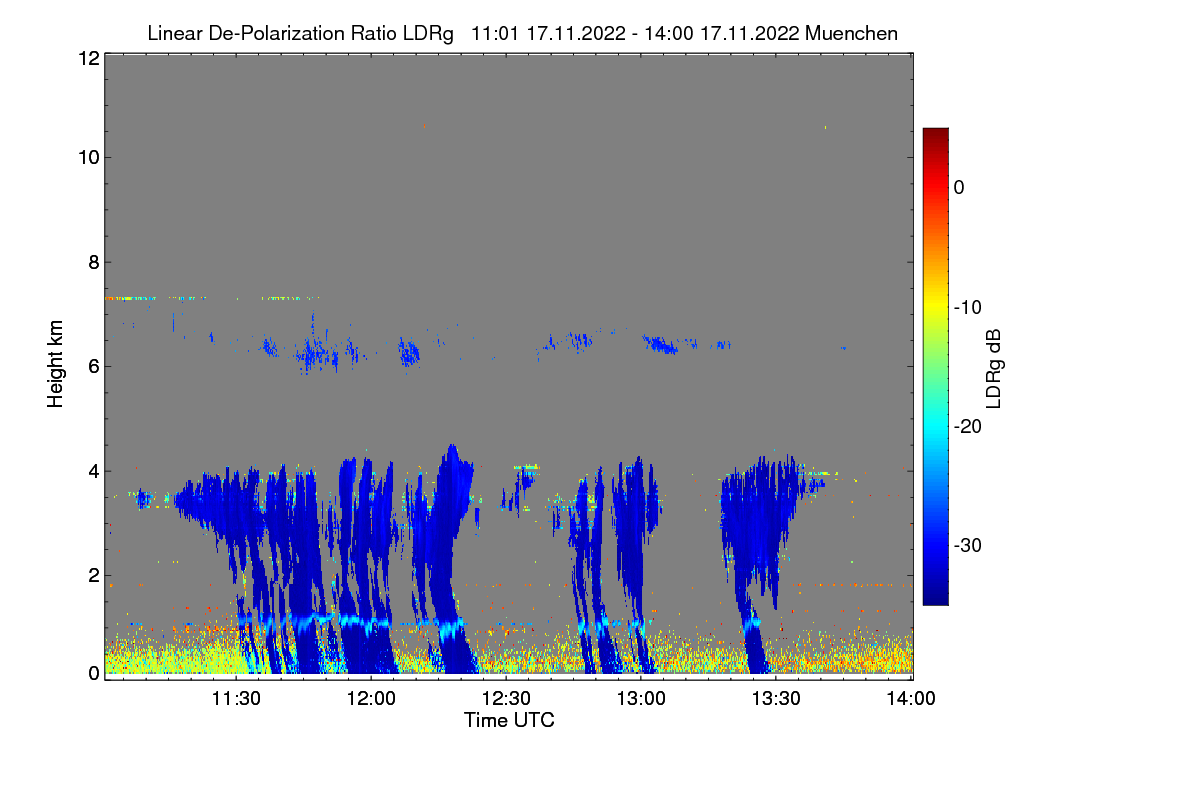Click the colorbar '-10' value label
1200x800 pixels.
(968, 307)
